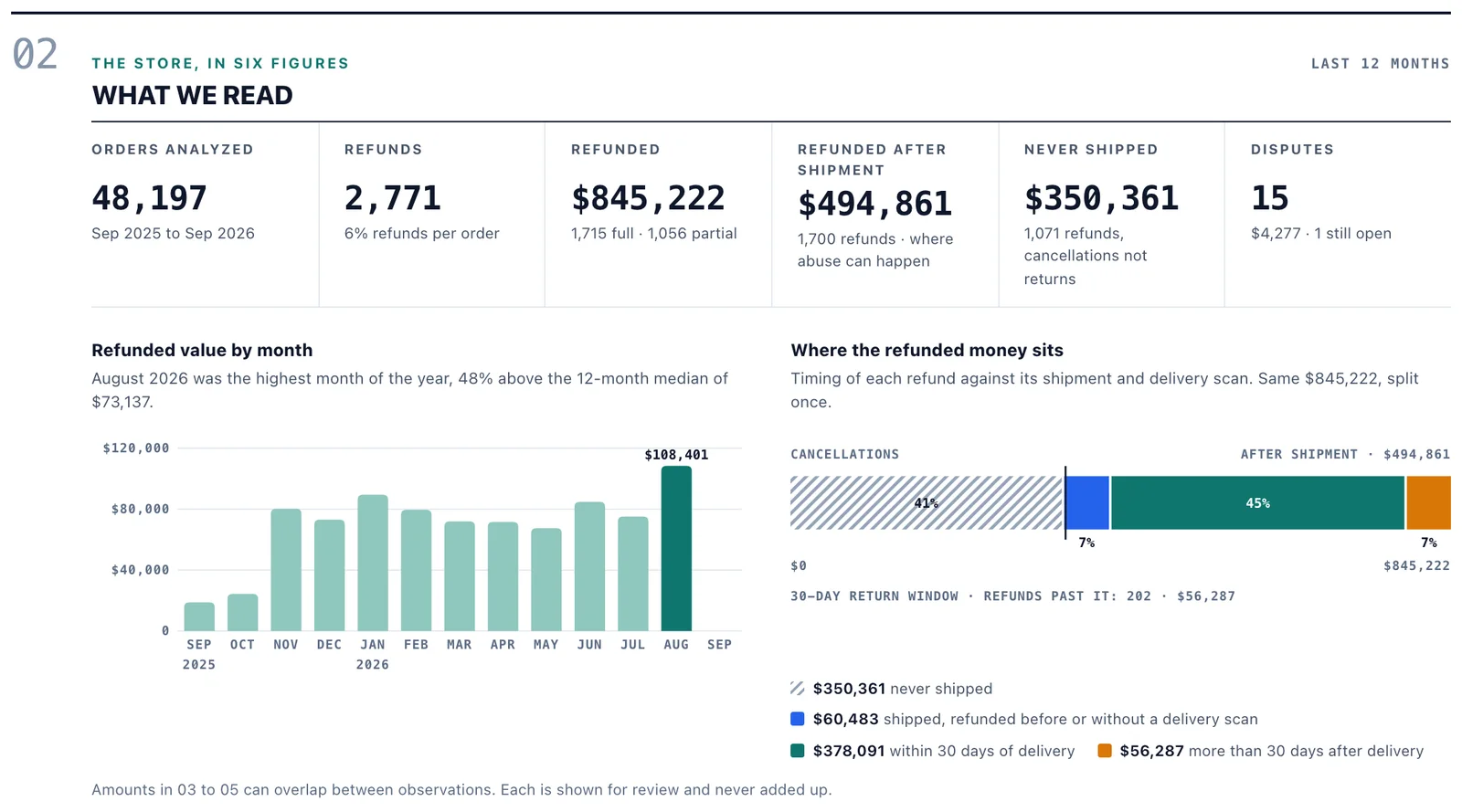Click the blue 7% stacked bar segment
The image size is (1462, 812).
[1087, 502]
